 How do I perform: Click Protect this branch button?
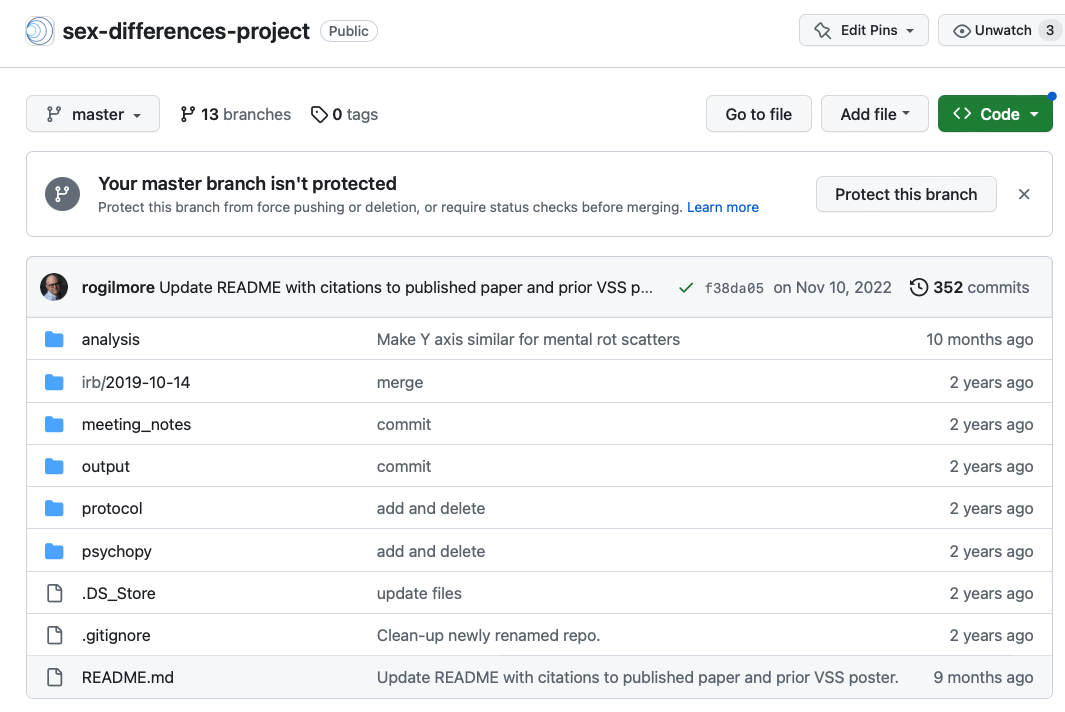pyautogui.click(x=905, y=194)
